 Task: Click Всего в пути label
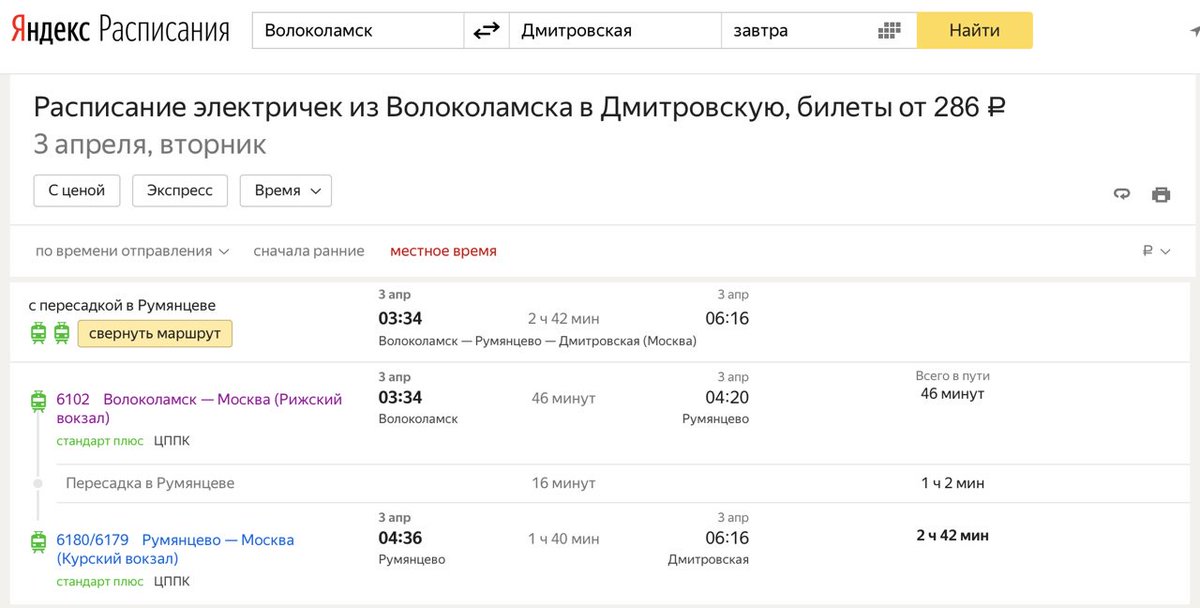[952, 376]
